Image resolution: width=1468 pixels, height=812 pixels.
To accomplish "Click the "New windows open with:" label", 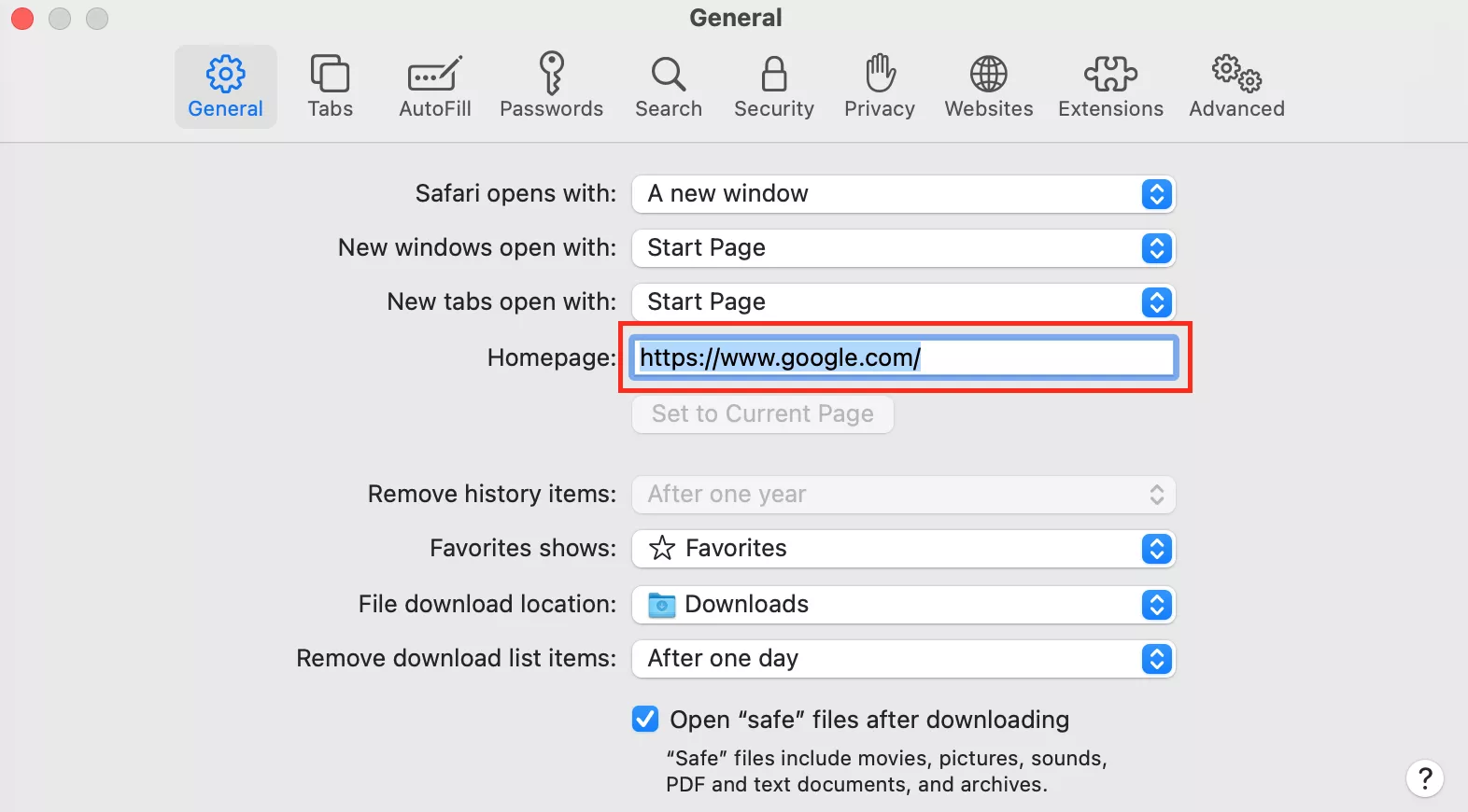I will tap(477, 247).
